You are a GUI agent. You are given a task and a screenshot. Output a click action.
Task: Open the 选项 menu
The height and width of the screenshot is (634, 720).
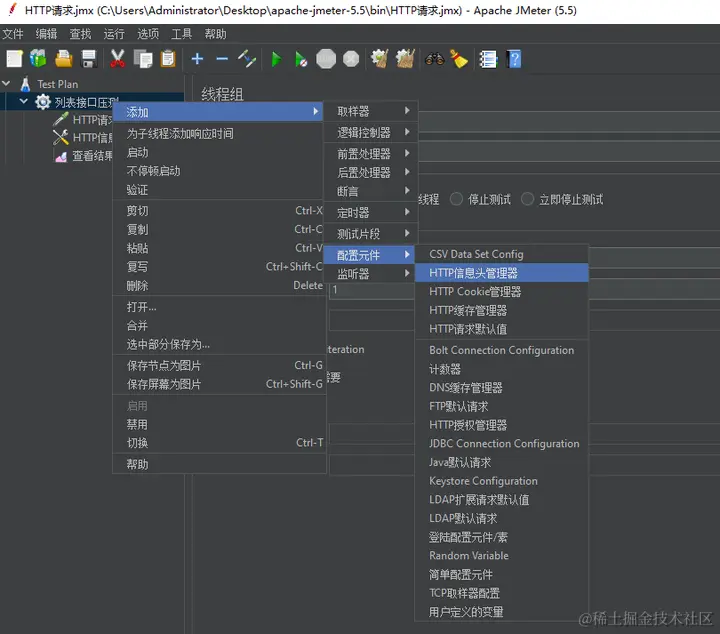(x=148, y=34)
